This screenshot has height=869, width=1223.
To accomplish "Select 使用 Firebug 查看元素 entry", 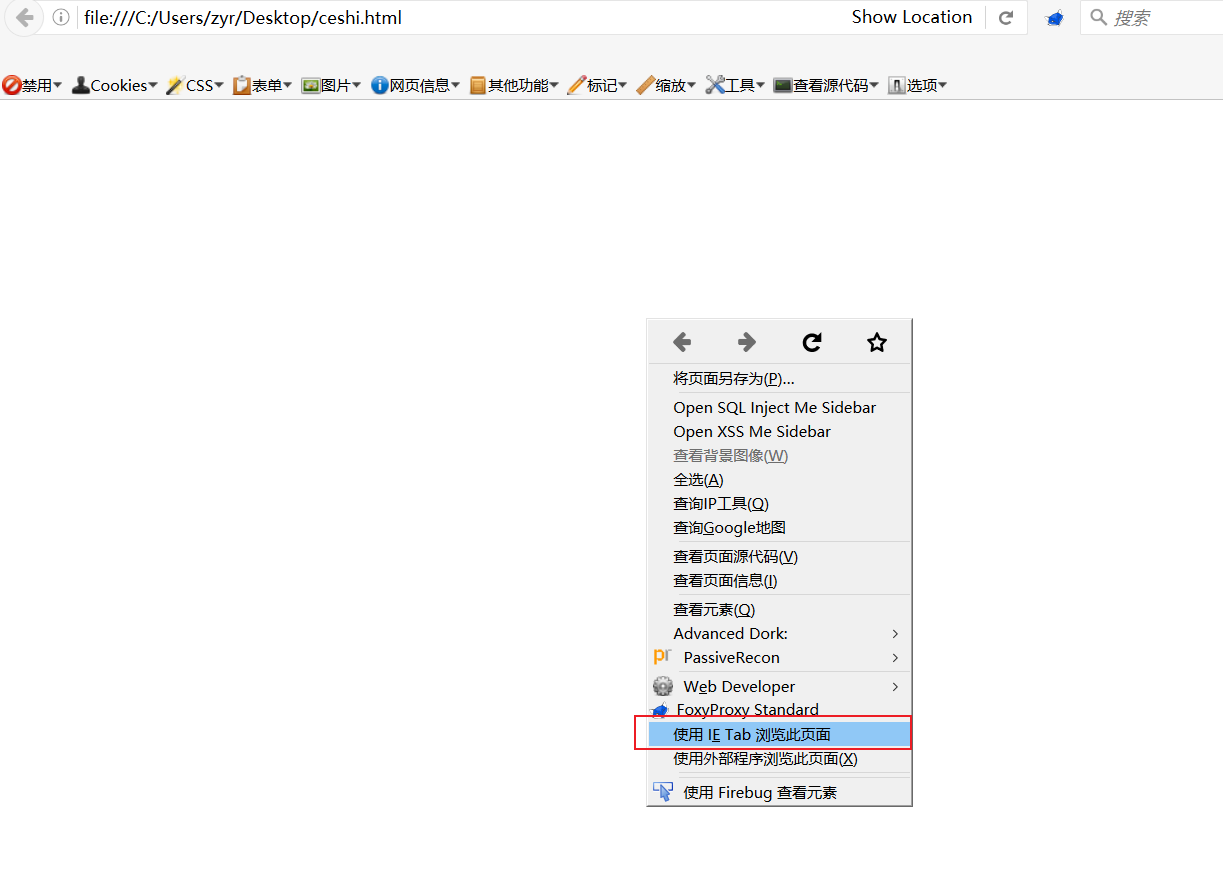I will (780, 793).
